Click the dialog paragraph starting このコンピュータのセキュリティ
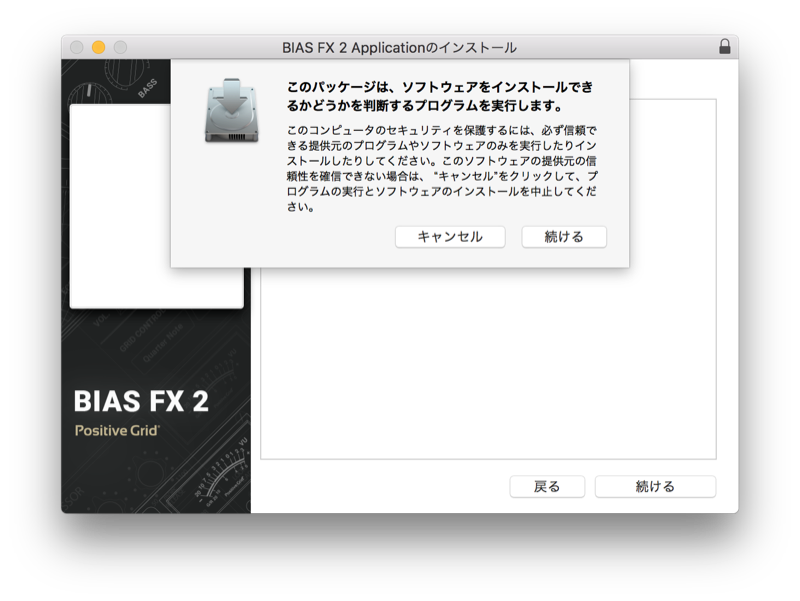Screen dimensions: 800x601 [442, 168]
